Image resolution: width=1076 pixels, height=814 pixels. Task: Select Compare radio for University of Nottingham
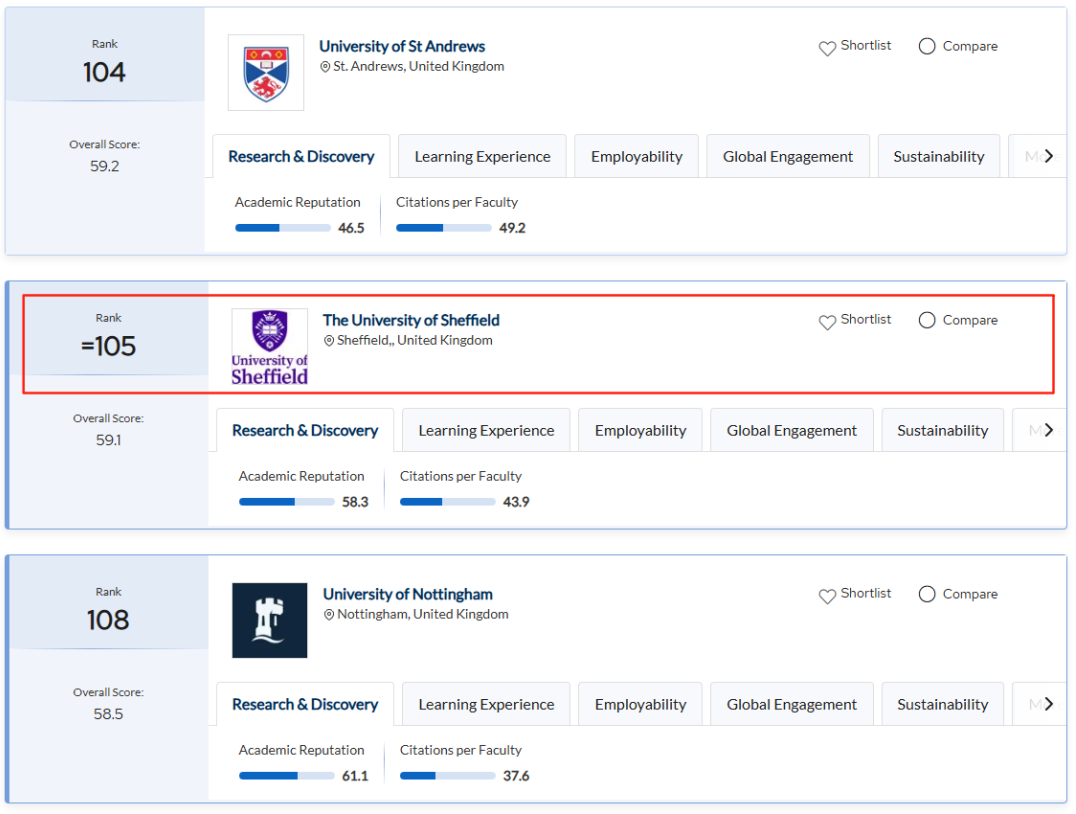click(x=927, y=594)
